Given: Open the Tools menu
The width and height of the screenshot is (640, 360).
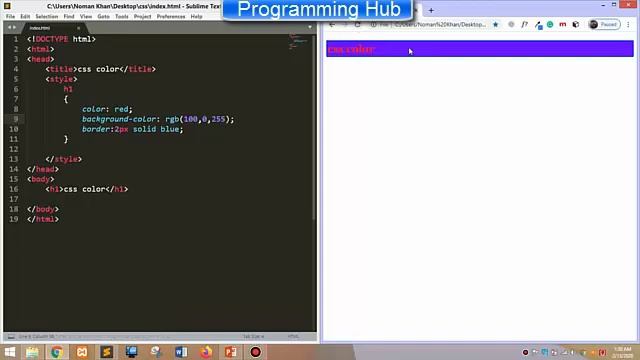Looking at the screenshot, I should coord(122,17).
